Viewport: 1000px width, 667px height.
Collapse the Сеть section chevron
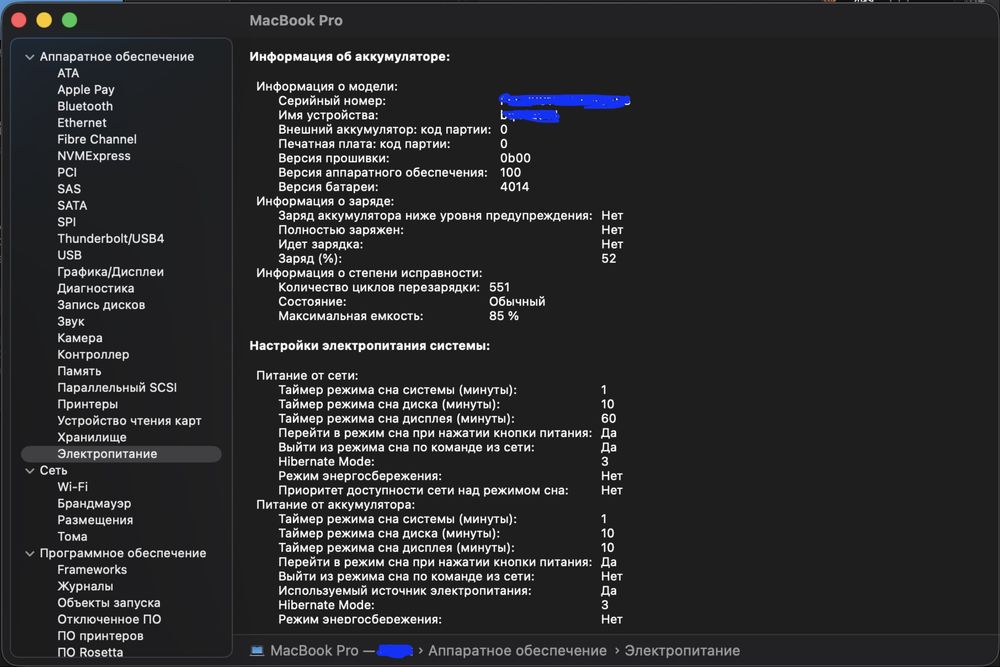[x=29, y=471]
